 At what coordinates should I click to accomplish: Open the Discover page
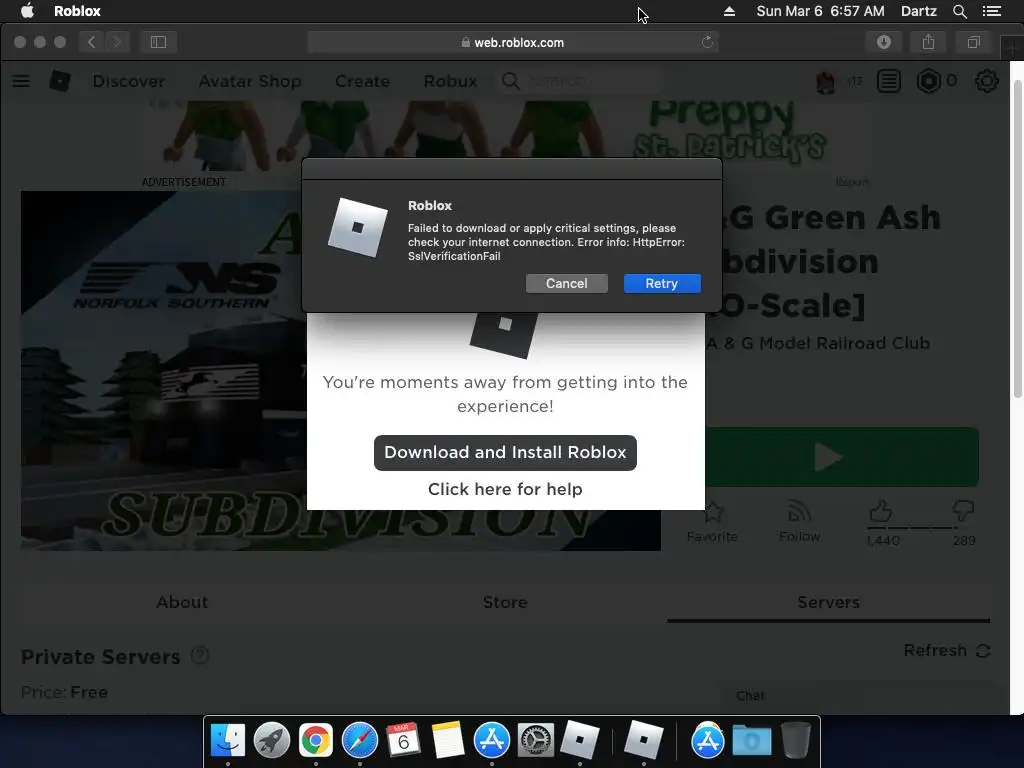(129, 81)
